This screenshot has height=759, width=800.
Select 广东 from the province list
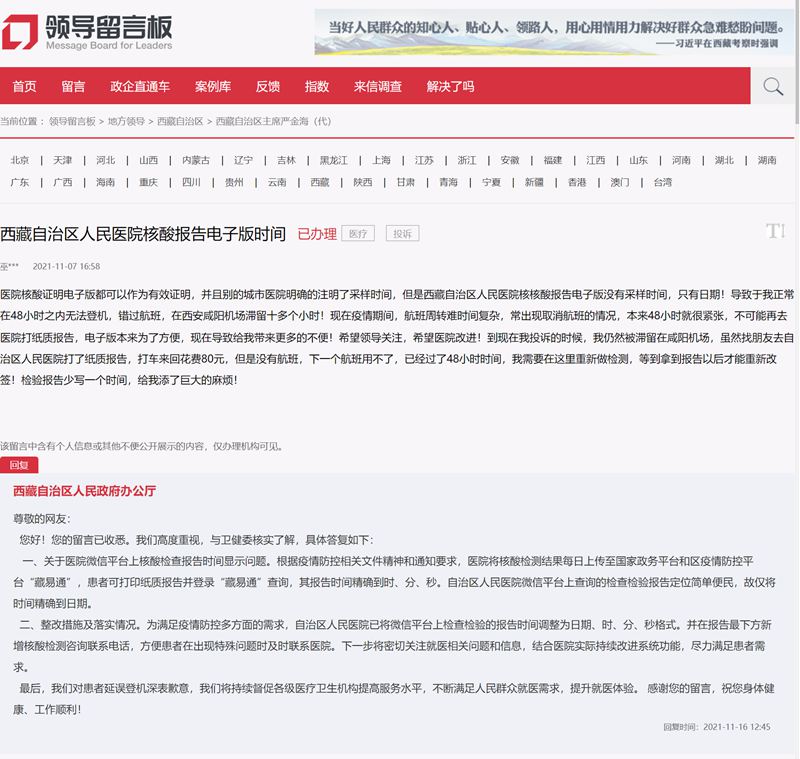(x=20, y=182)
